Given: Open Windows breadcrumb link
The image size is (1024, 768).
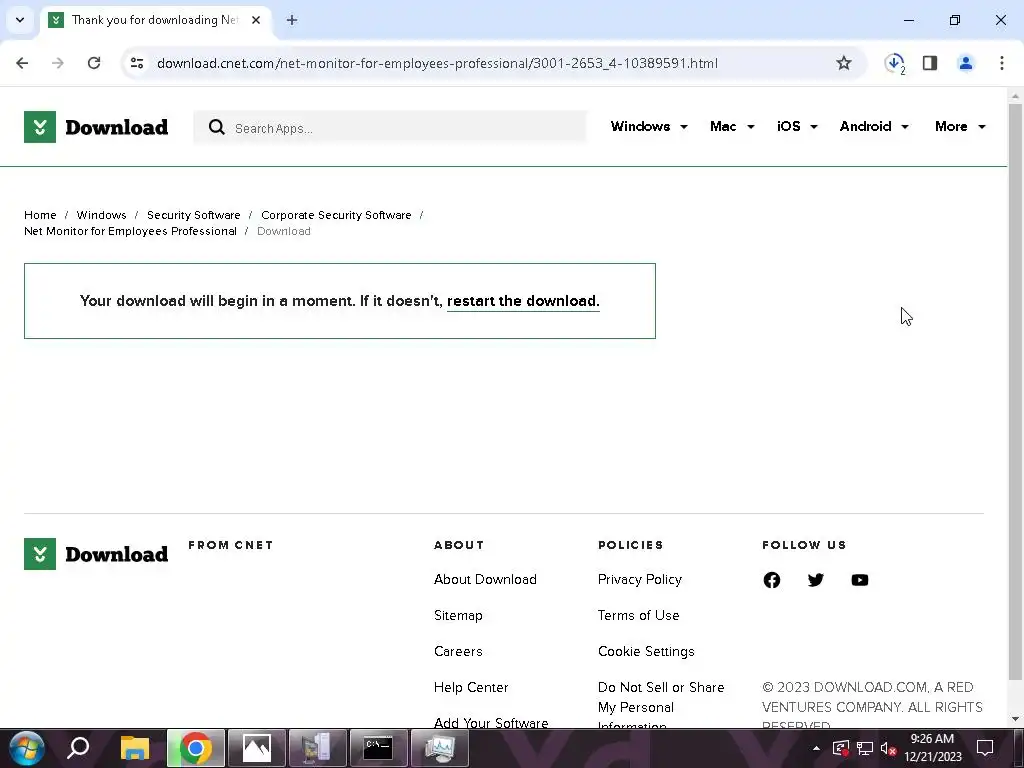Looking at the screenshot, I should 101,215.
